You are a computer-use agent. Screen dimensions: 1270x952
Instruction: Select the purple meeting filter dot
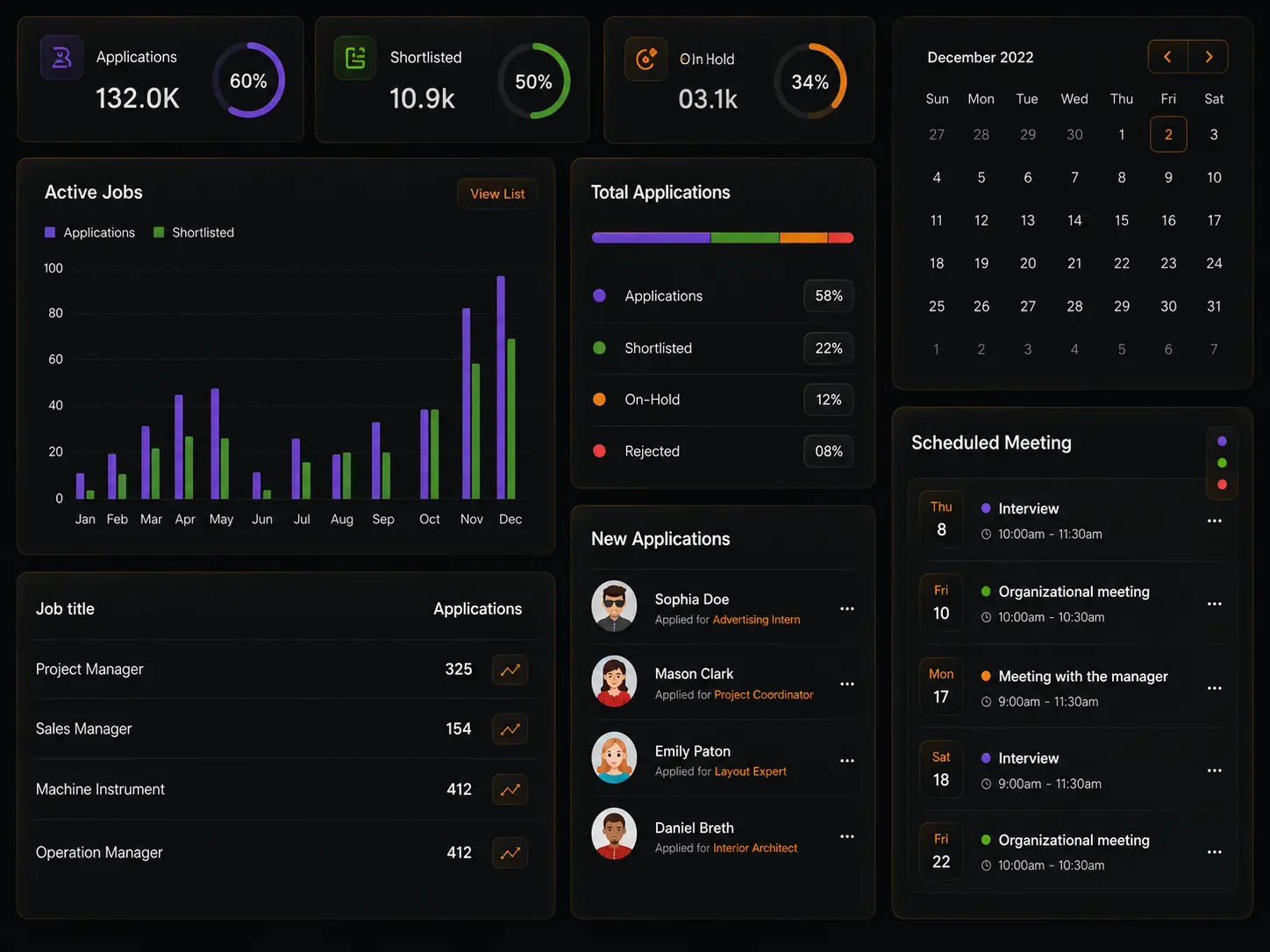click(1222, 441)
